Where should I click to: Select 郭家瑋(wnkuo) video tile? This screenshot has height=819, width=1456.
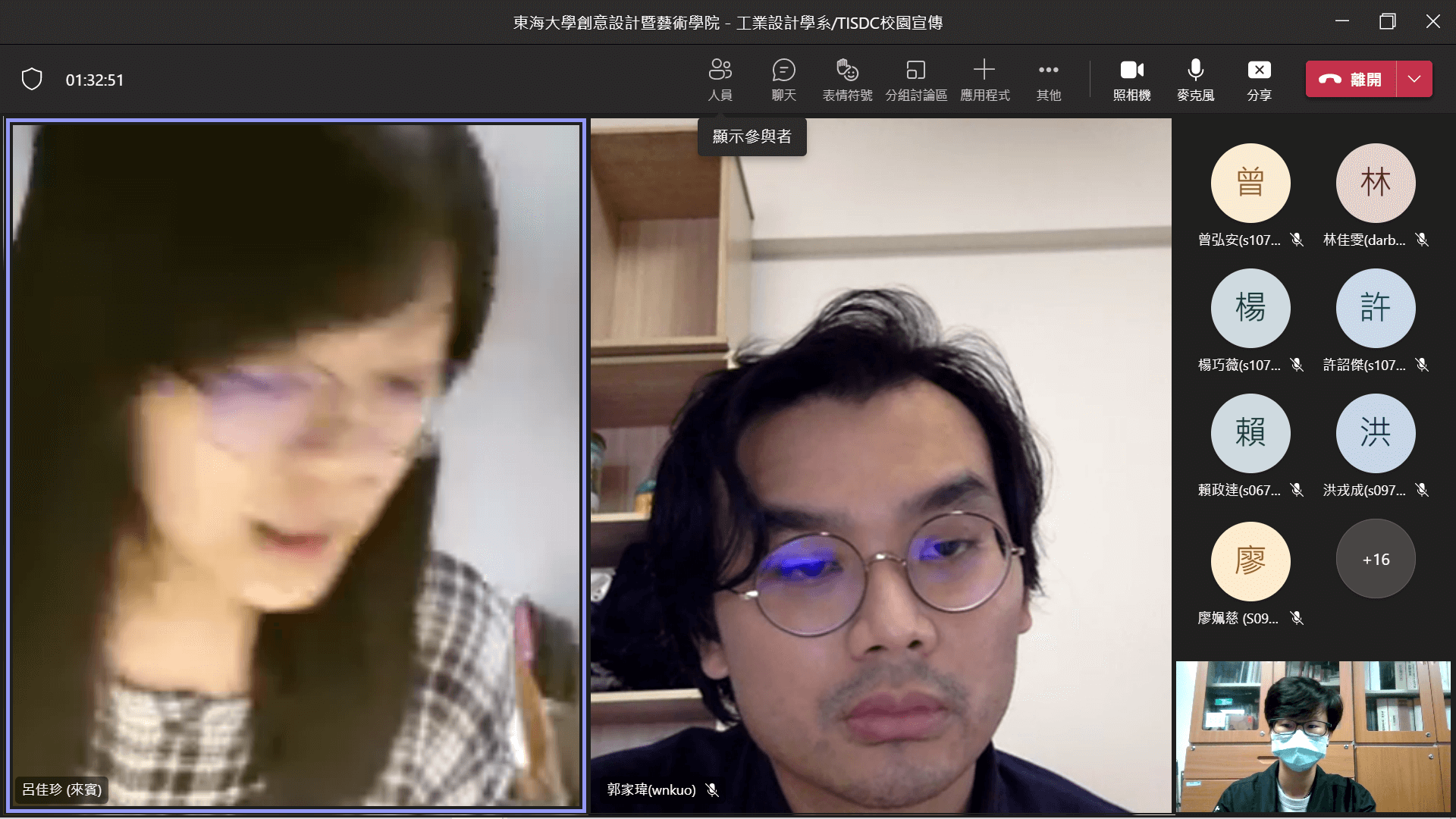pyautogui.click(x=880, y=464)
